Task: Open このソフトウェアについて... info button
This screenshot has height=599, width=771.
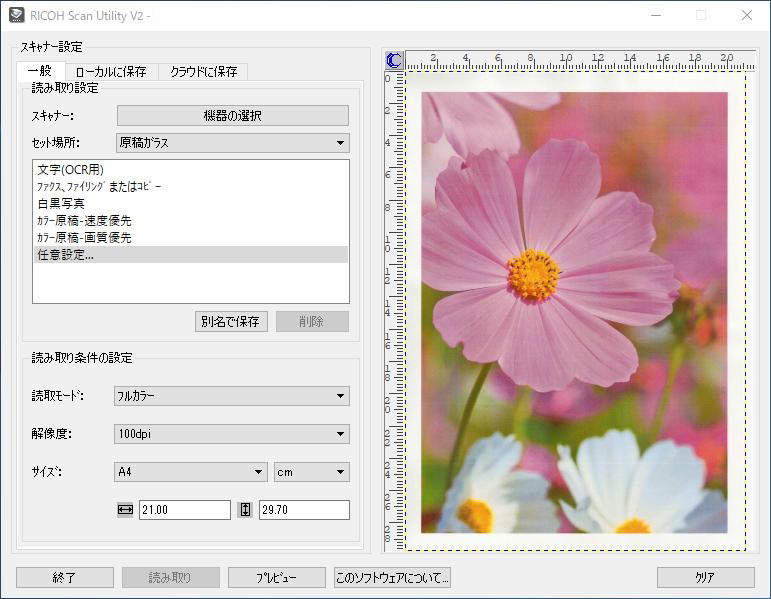Action: [392, 578]
